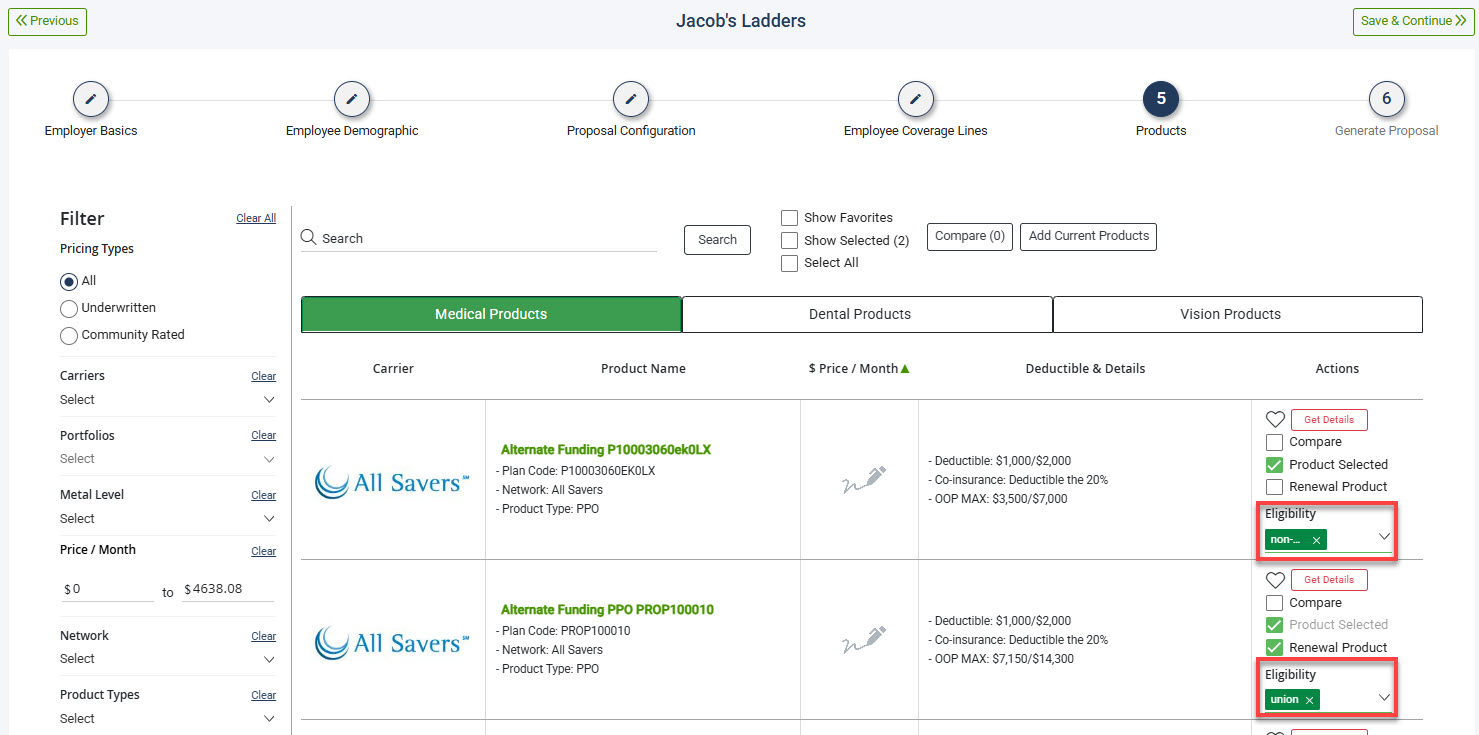Click the edit pencil on Employer Basics step
Viewport: 1479px width, 735px height.
point(91,99)
